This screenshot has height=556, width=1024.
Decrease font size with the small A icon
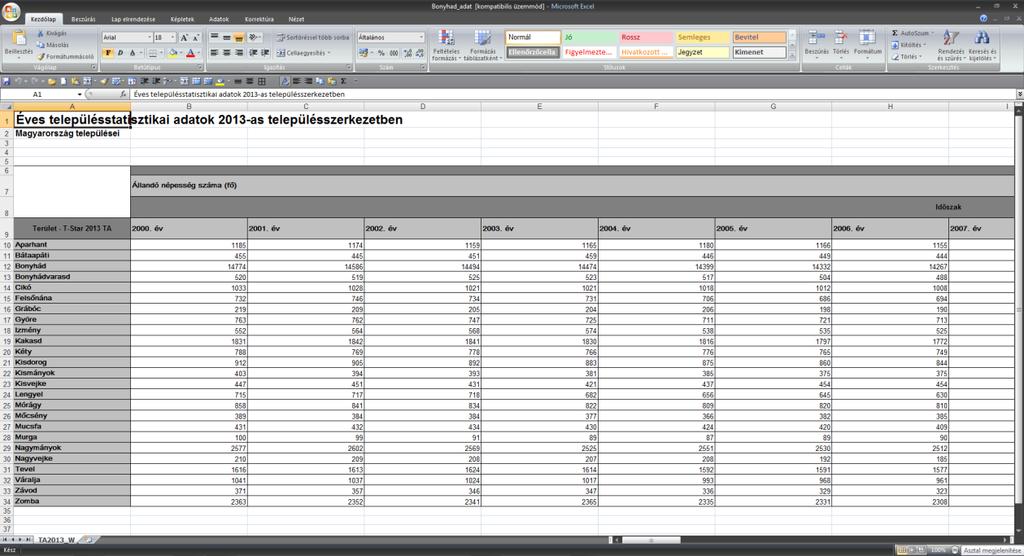point(195,38)
